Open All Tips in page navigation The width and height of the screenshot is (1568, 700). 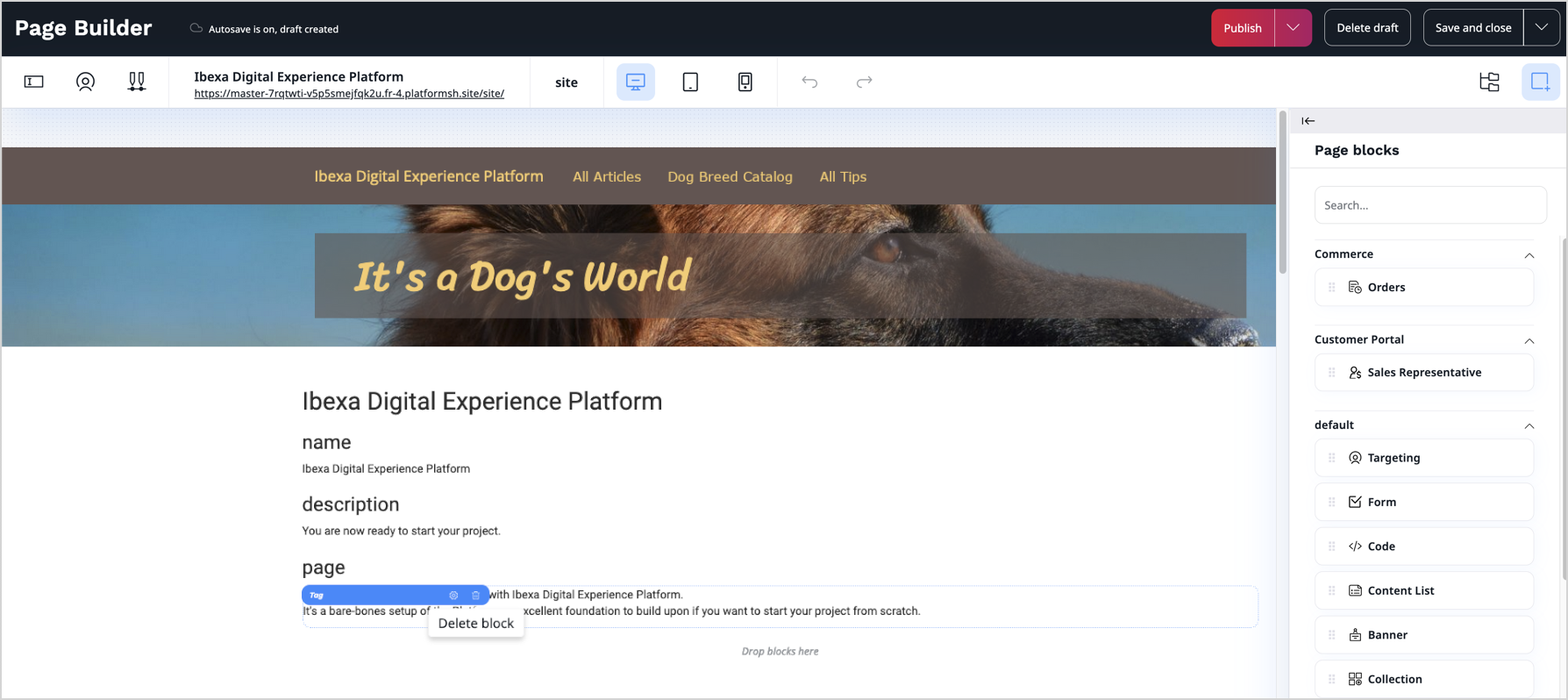pyautogui.click(x=843, y=176)
